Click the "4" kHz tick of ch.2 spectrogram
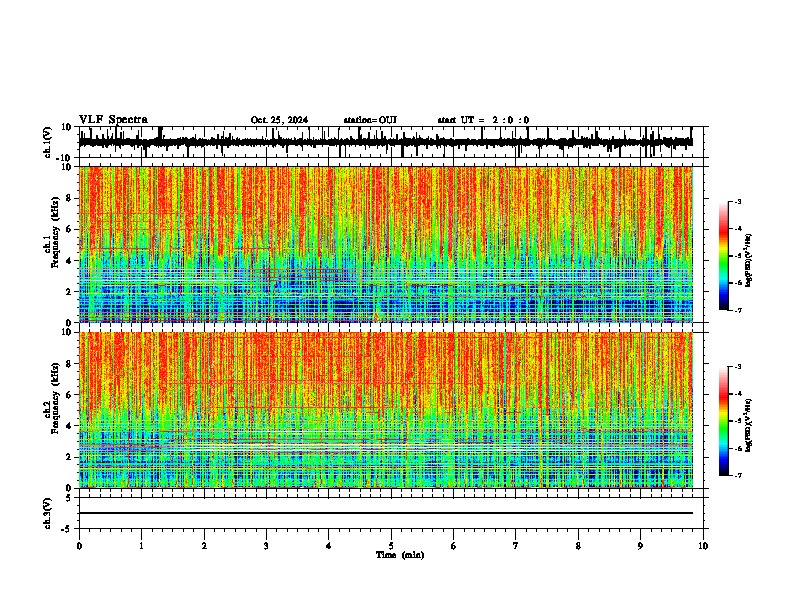Image resolution: width=792 pixels, height=612 pixels. coord(69,426)
